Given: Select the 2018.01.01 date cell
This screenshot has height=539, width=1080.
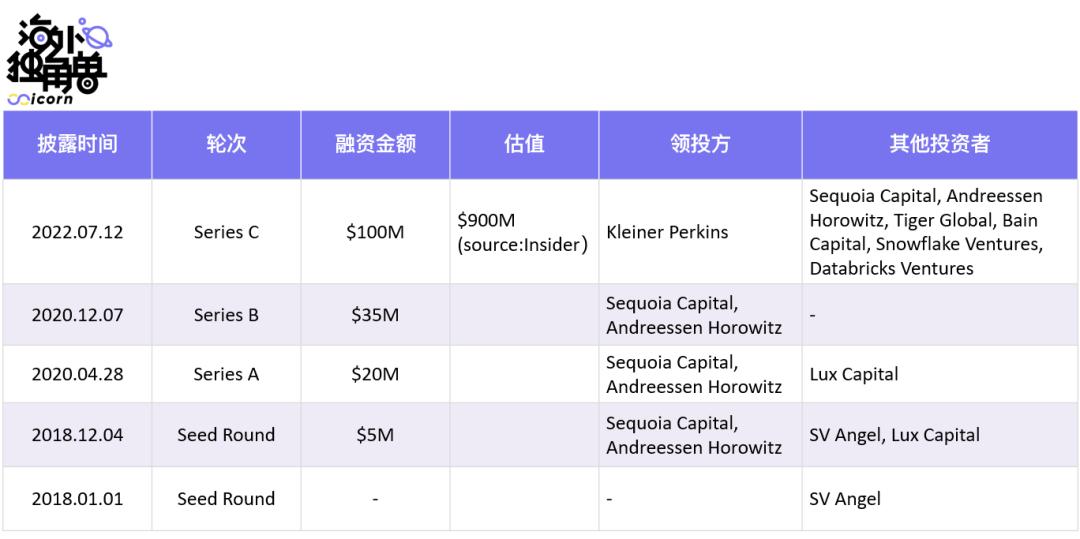Looking at the screenshot, I should pyautogui.click(x=77, y=498).
